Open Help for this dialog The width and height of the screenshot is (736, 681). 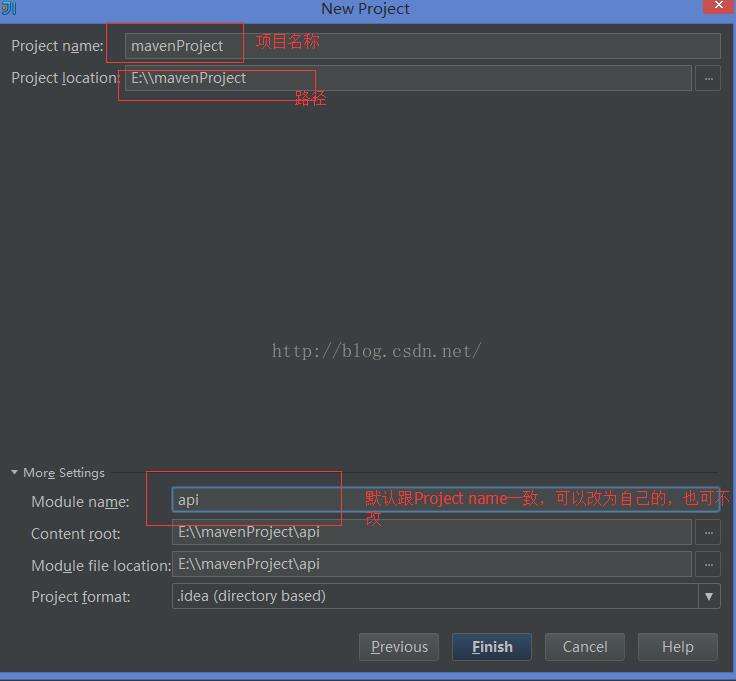[677, 647]
